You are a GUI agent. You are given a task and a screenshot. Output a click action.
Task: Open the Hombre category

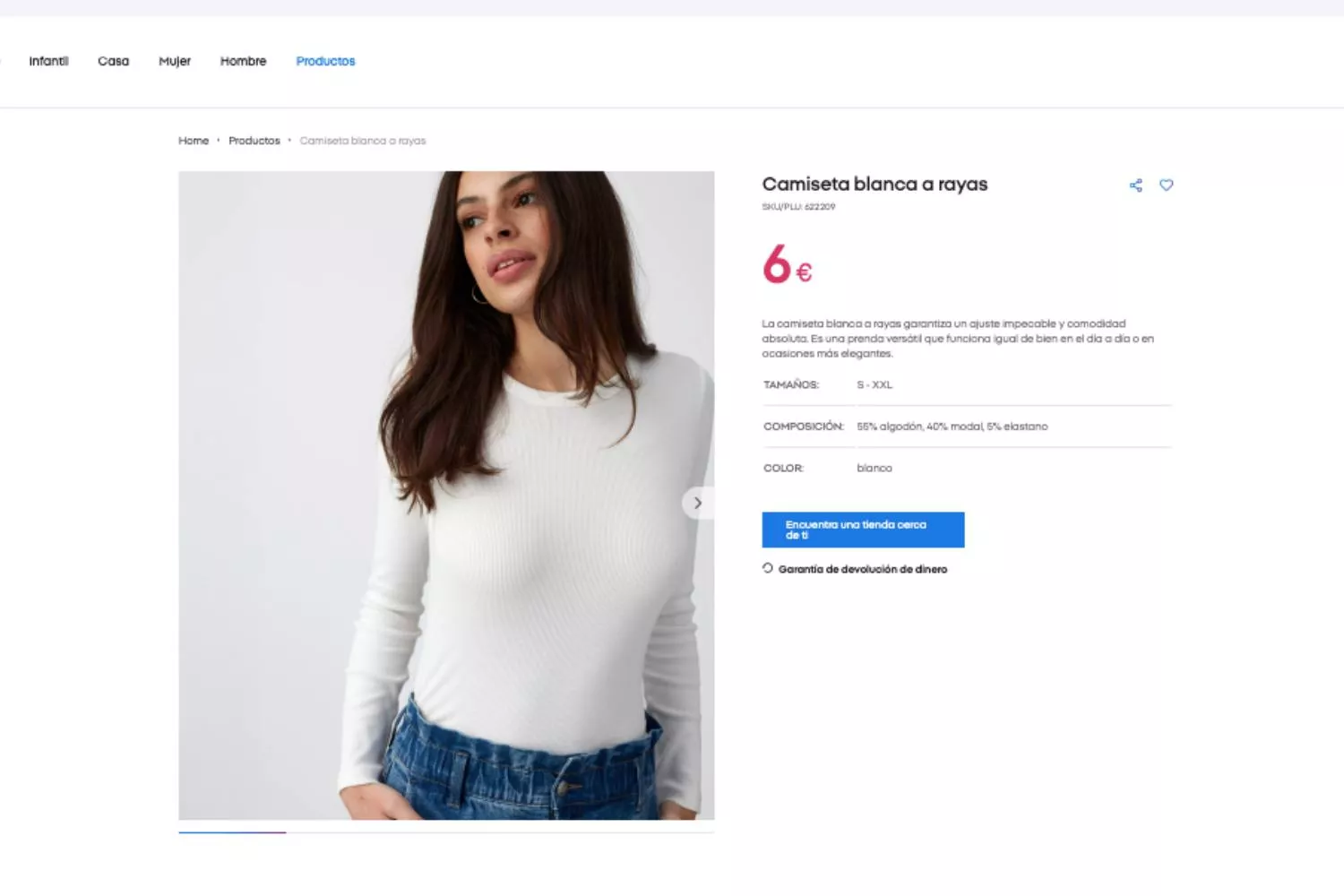pyautogui.click(x=244, y=61)
